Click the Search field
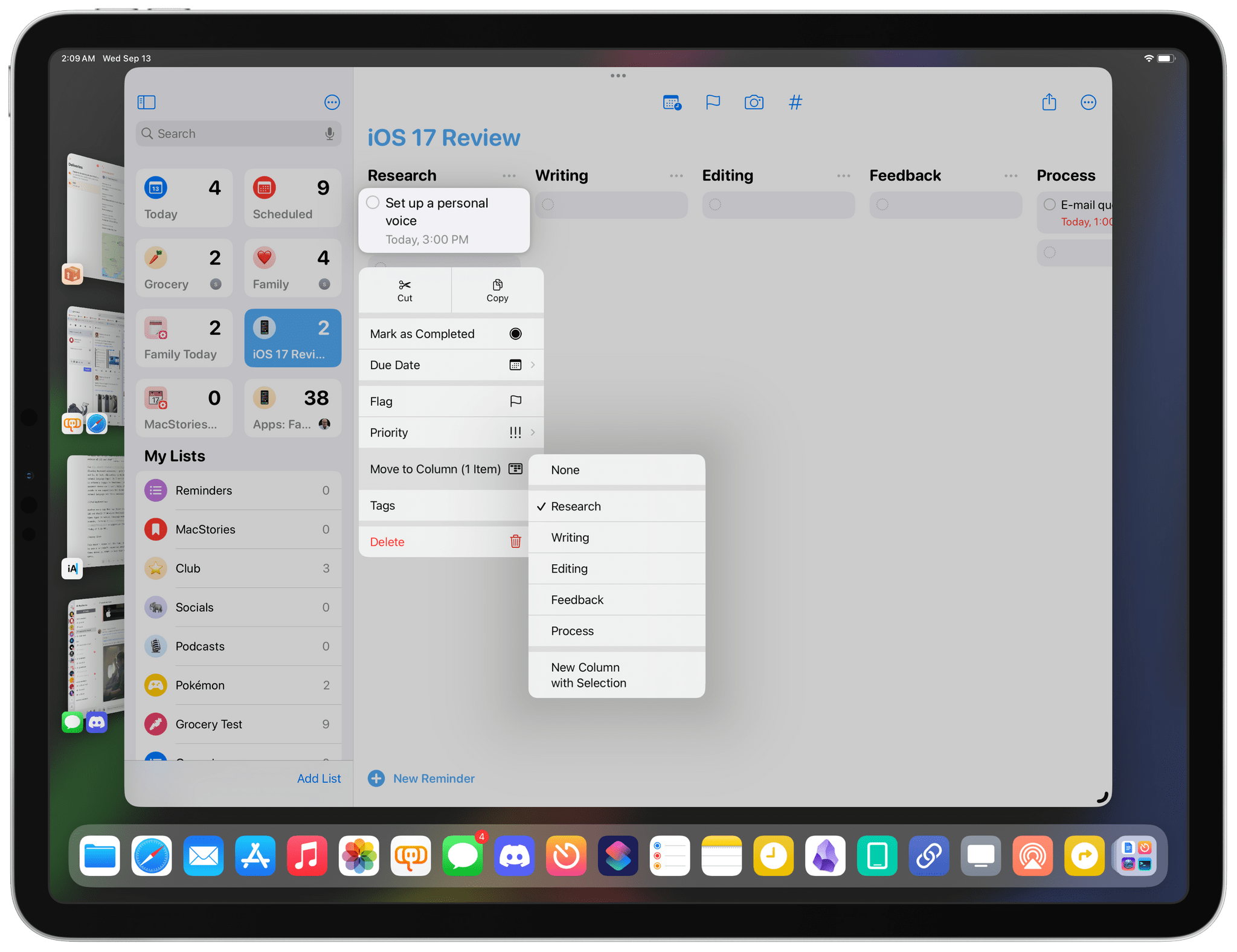 pos(239,133)
